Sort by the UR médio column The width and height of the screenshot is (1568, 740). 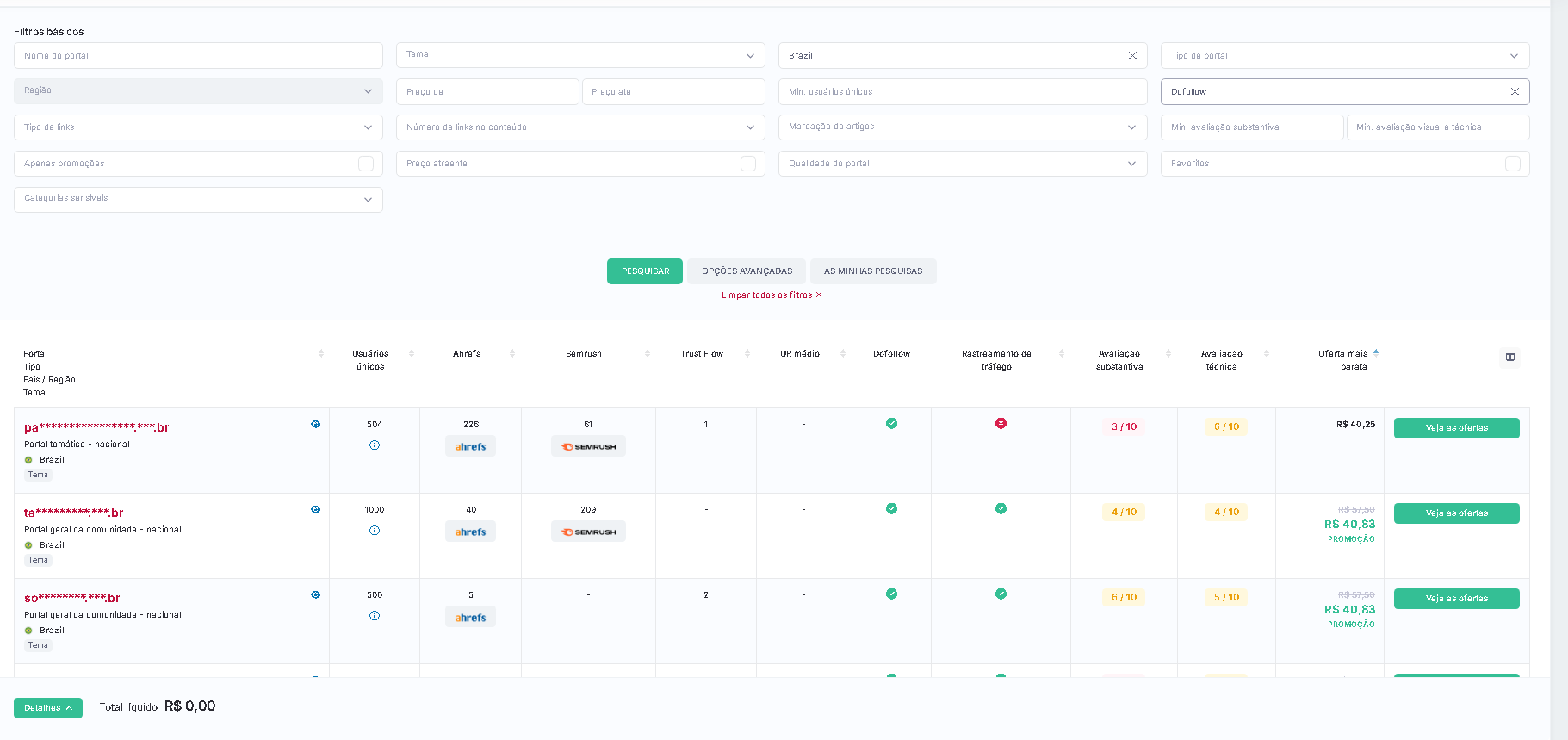(843, 353)
